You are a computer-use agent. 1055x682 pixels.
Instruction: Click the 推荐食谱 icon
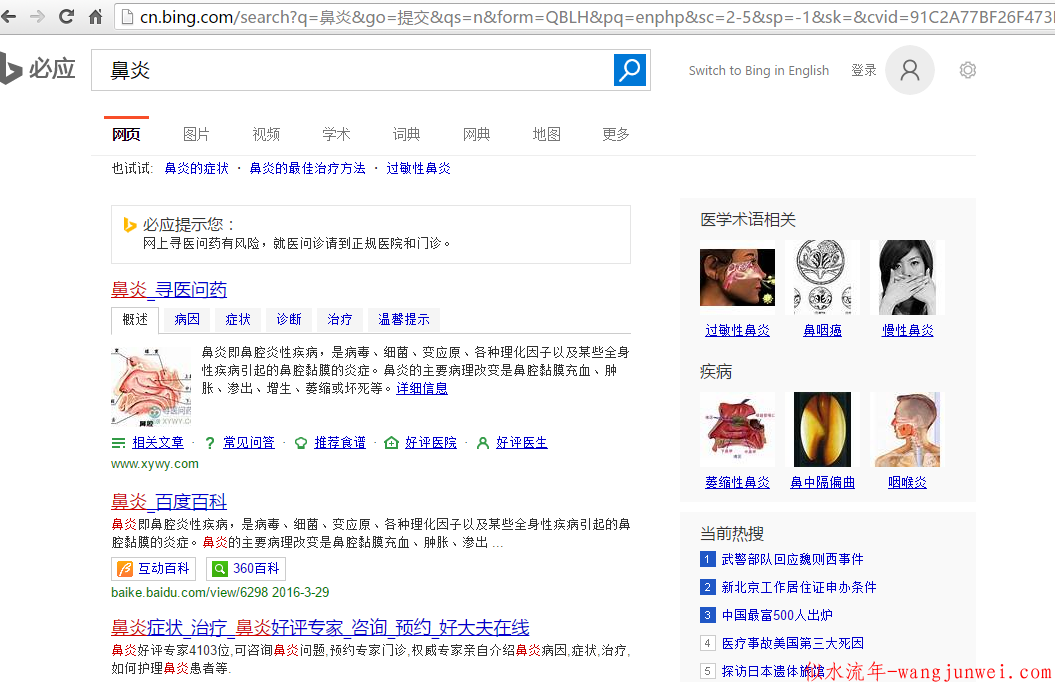(301, 443)
